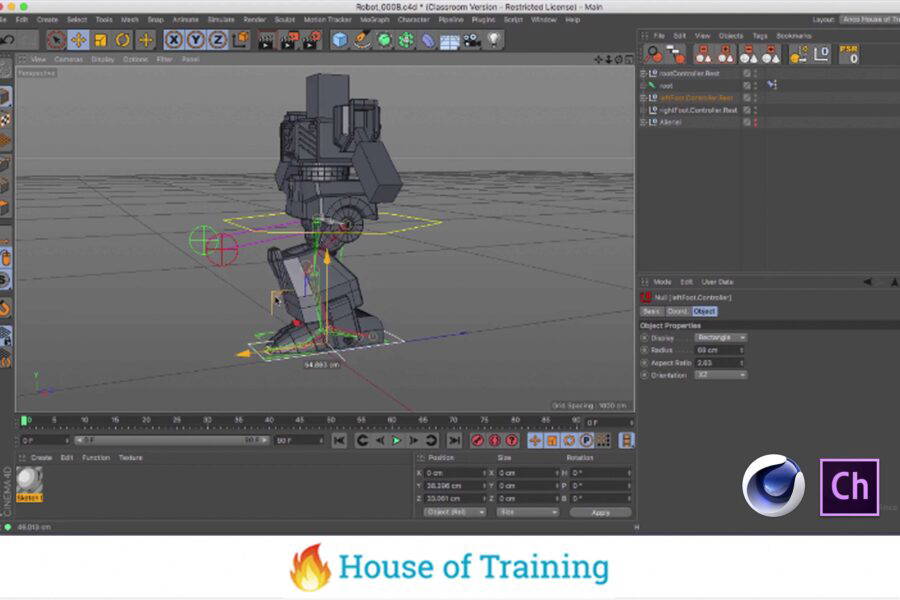
Task: Render to Picture Viewer icon
Action: click(288, 40)
